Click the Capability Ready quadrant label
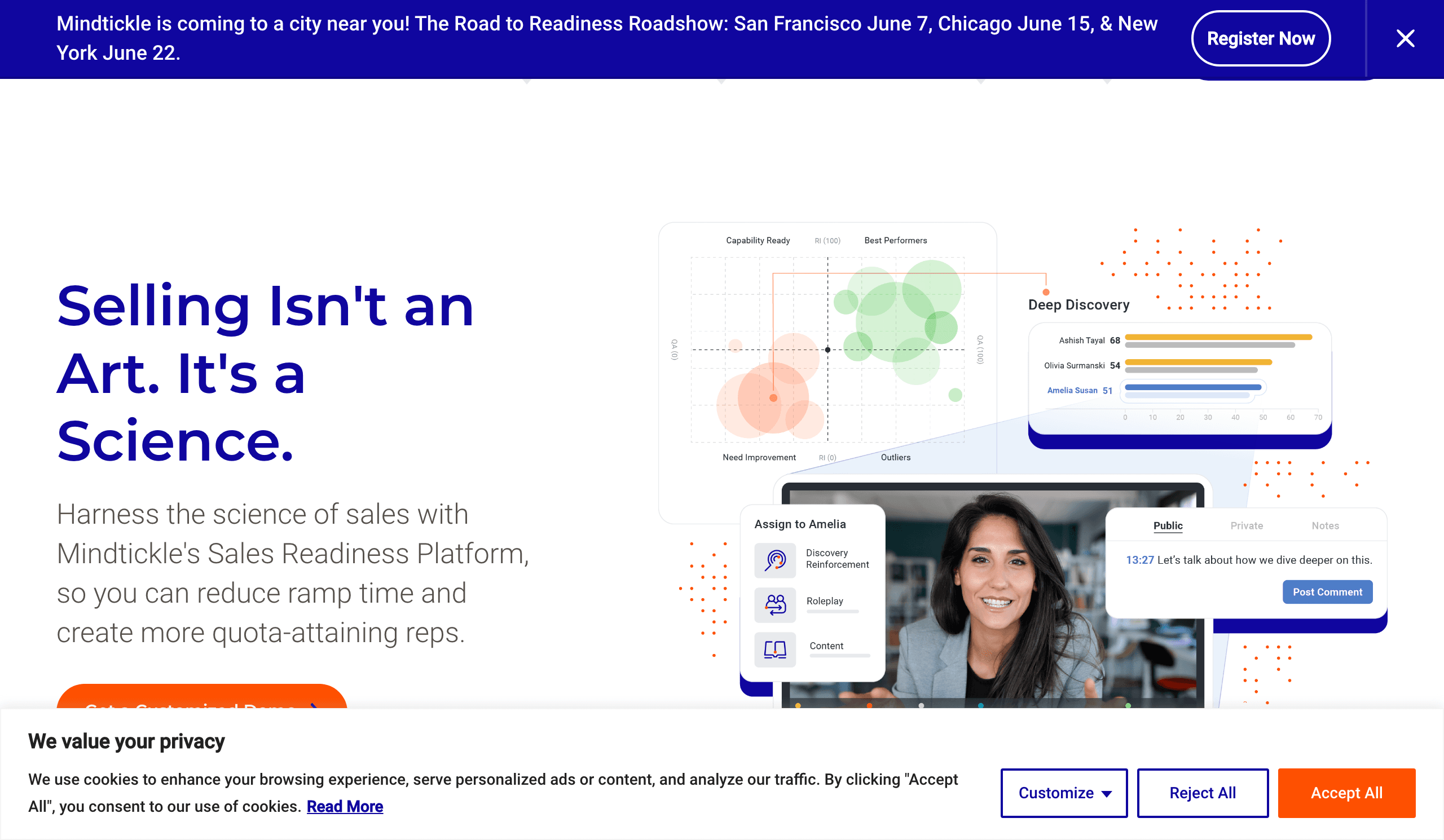The width and height of the screenshot is (1444, 840). (758, 241)
